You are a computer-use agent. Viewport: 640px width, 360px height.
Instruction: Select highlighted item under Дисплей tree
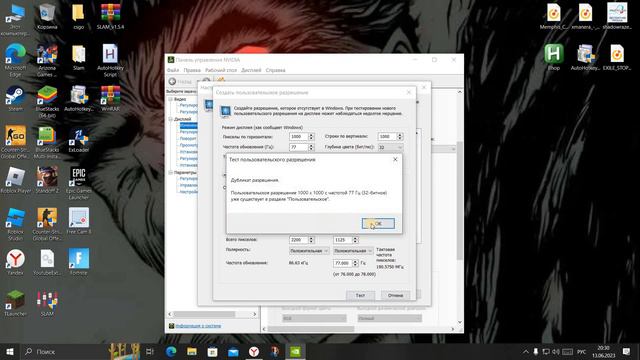pos(189,125)
